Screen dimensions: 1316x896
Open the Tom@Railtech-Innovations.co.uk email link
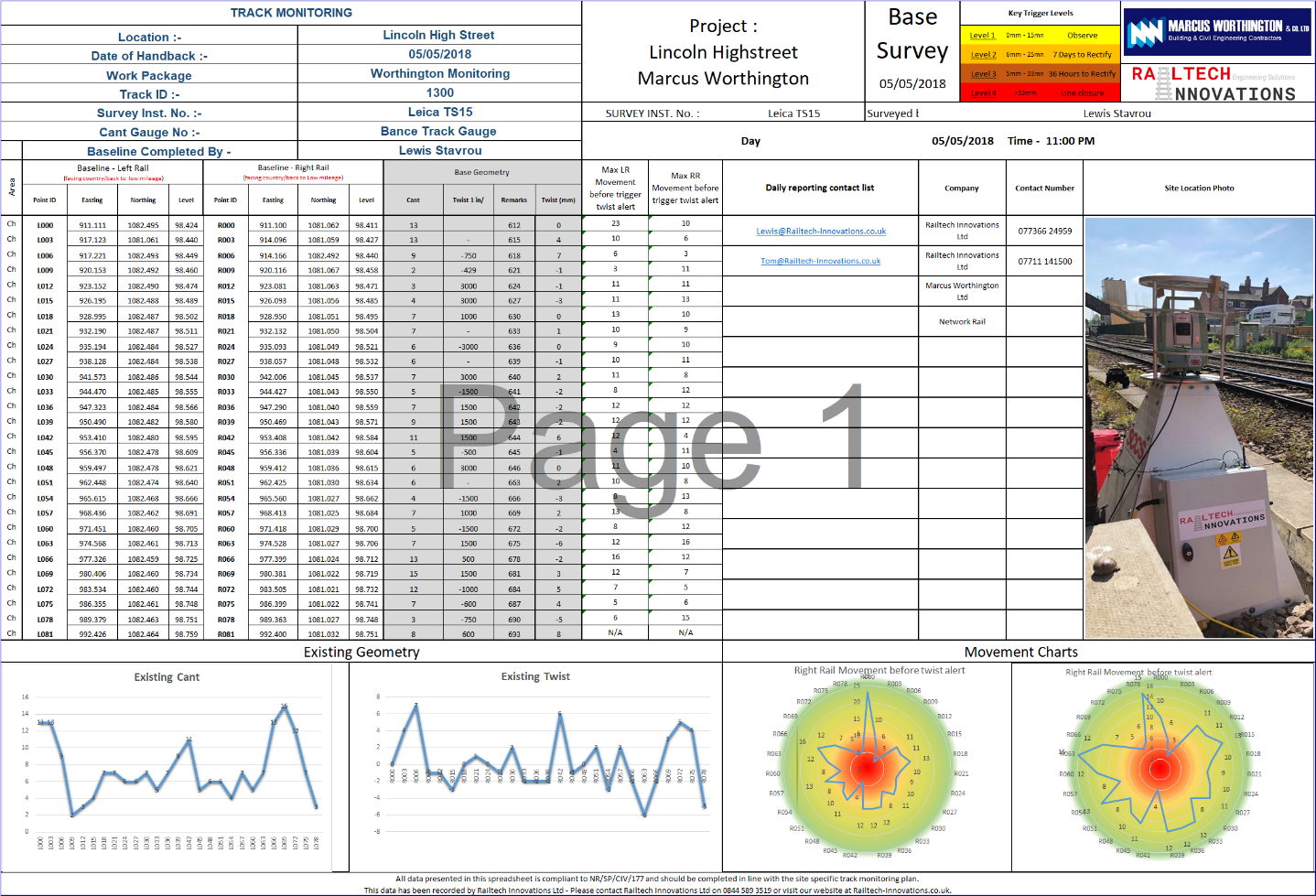[x=821, y=261]
